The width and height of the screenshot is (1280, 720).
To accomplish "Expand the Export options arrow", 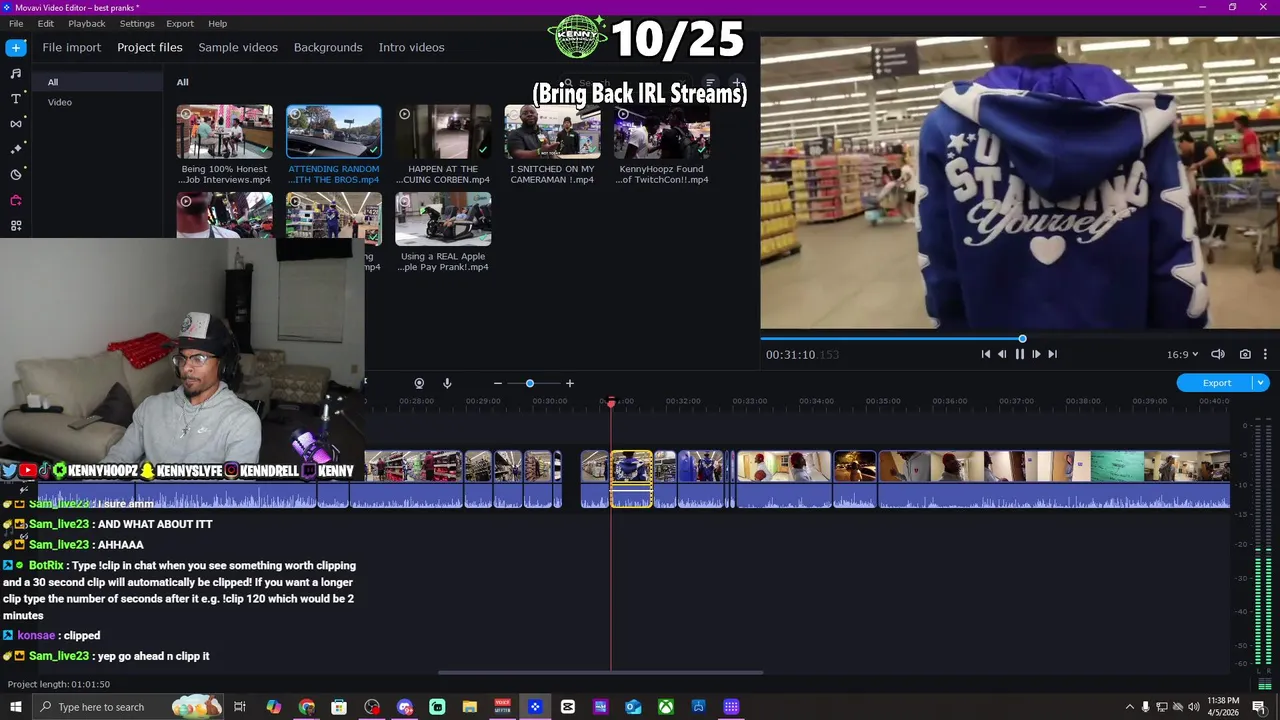I will [1261, 383].
